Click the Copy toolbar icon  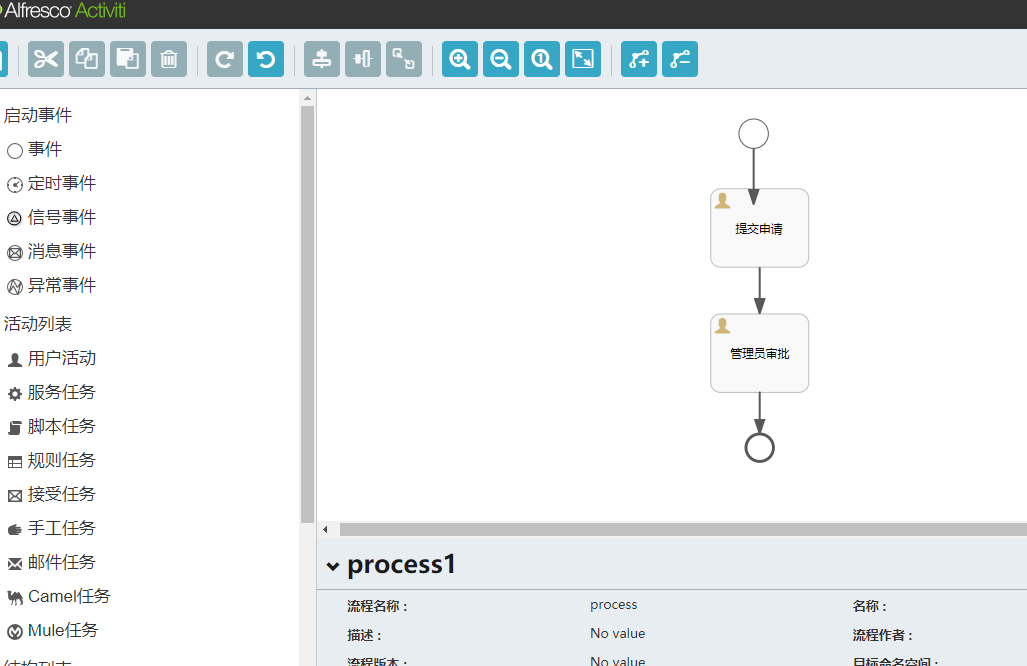coord(87,59)
